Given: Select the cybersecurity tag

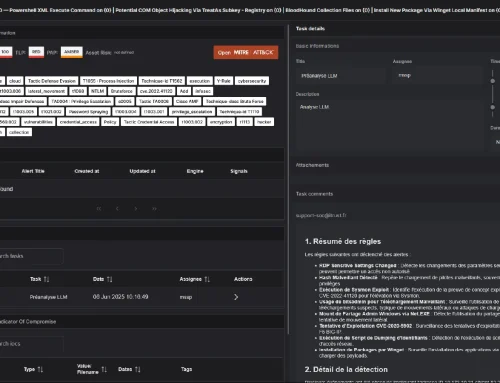Looking at the screenshot, I should point(252,81).
